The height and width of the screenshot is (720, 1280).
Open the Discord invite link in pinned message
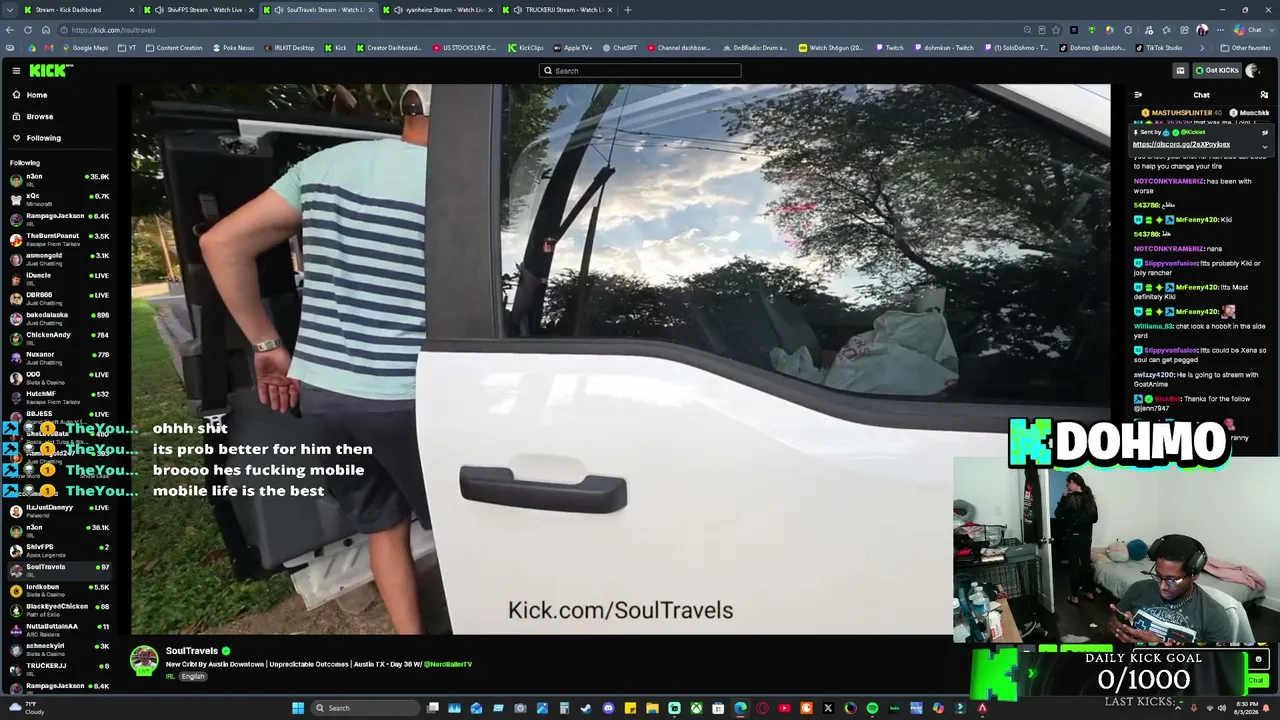[x=1181, y=144]
